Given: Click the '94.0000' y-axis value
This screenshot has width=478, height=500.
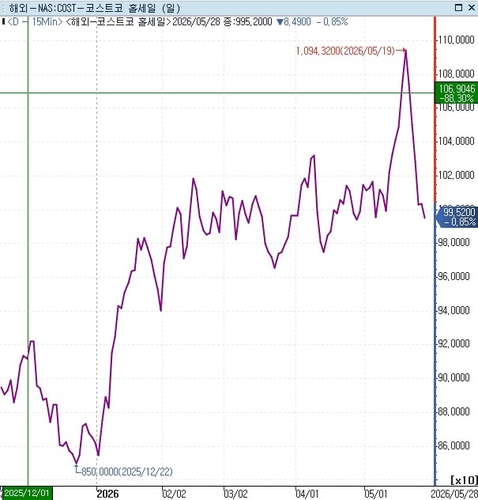Looking at the screenshot, I should tap(454, 310).
